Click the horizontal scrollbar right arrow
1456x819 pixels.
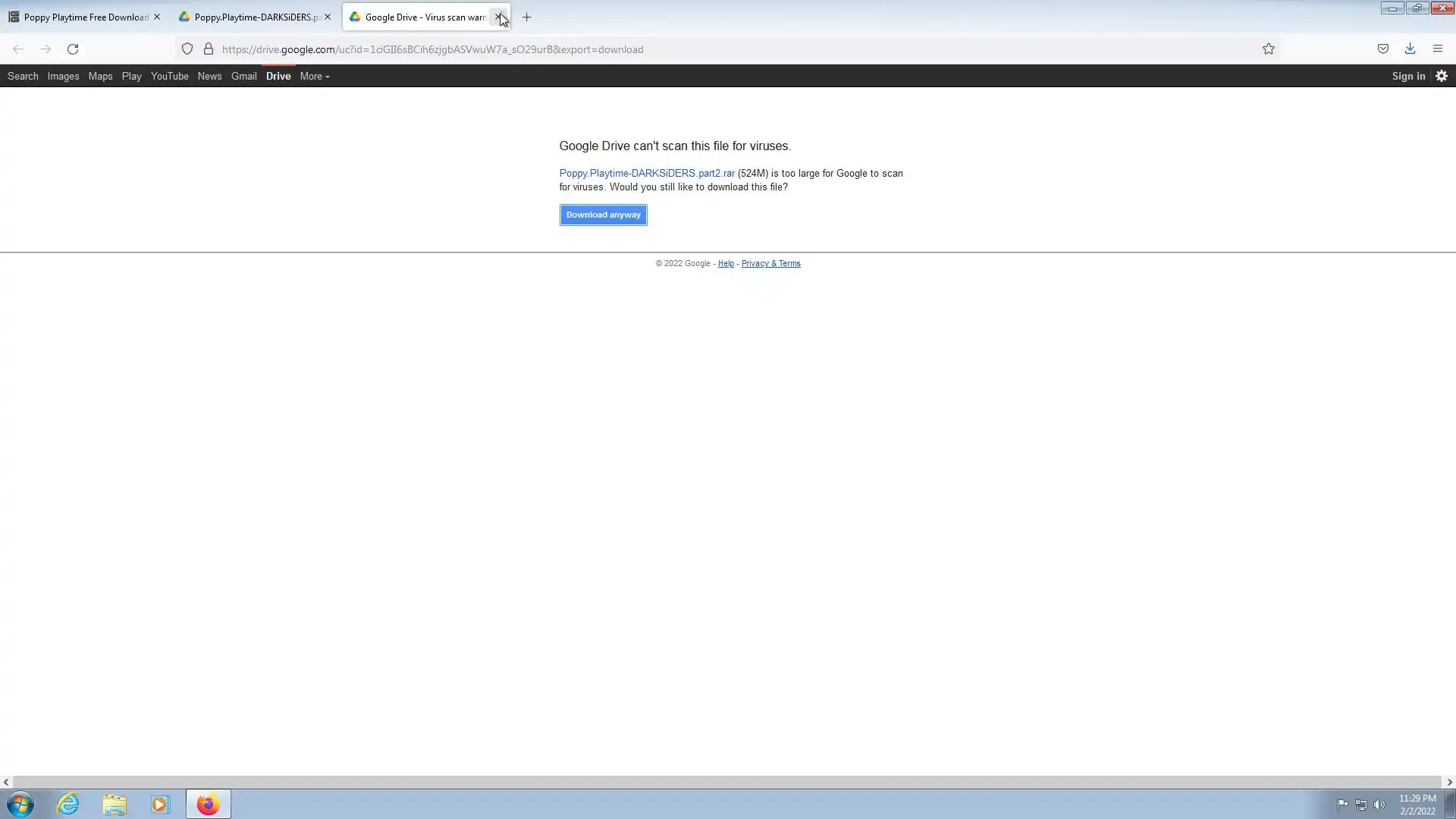1449,782
